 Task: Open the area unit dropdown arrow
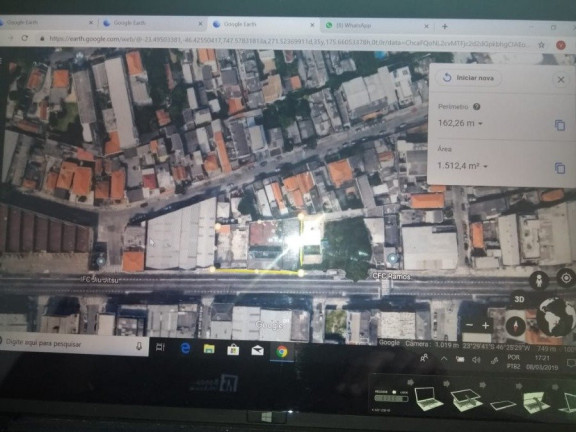click(x=485, y=166)
